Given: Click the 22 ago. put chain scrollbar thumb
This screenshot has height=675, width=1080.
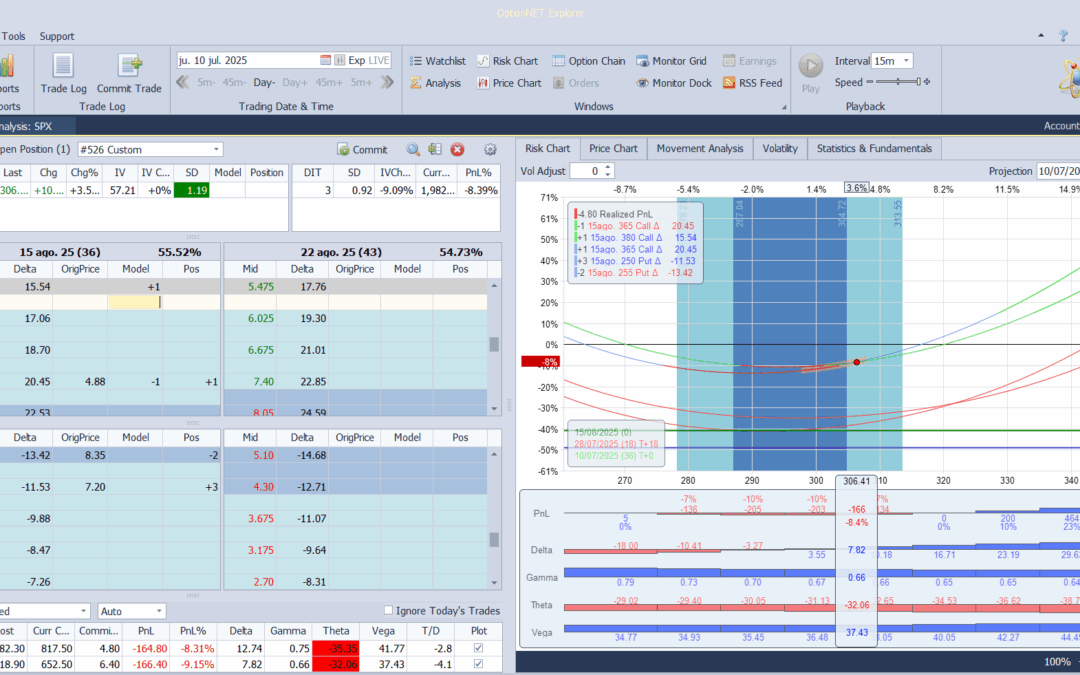Looking at the screenshot, I should (494, 539).
